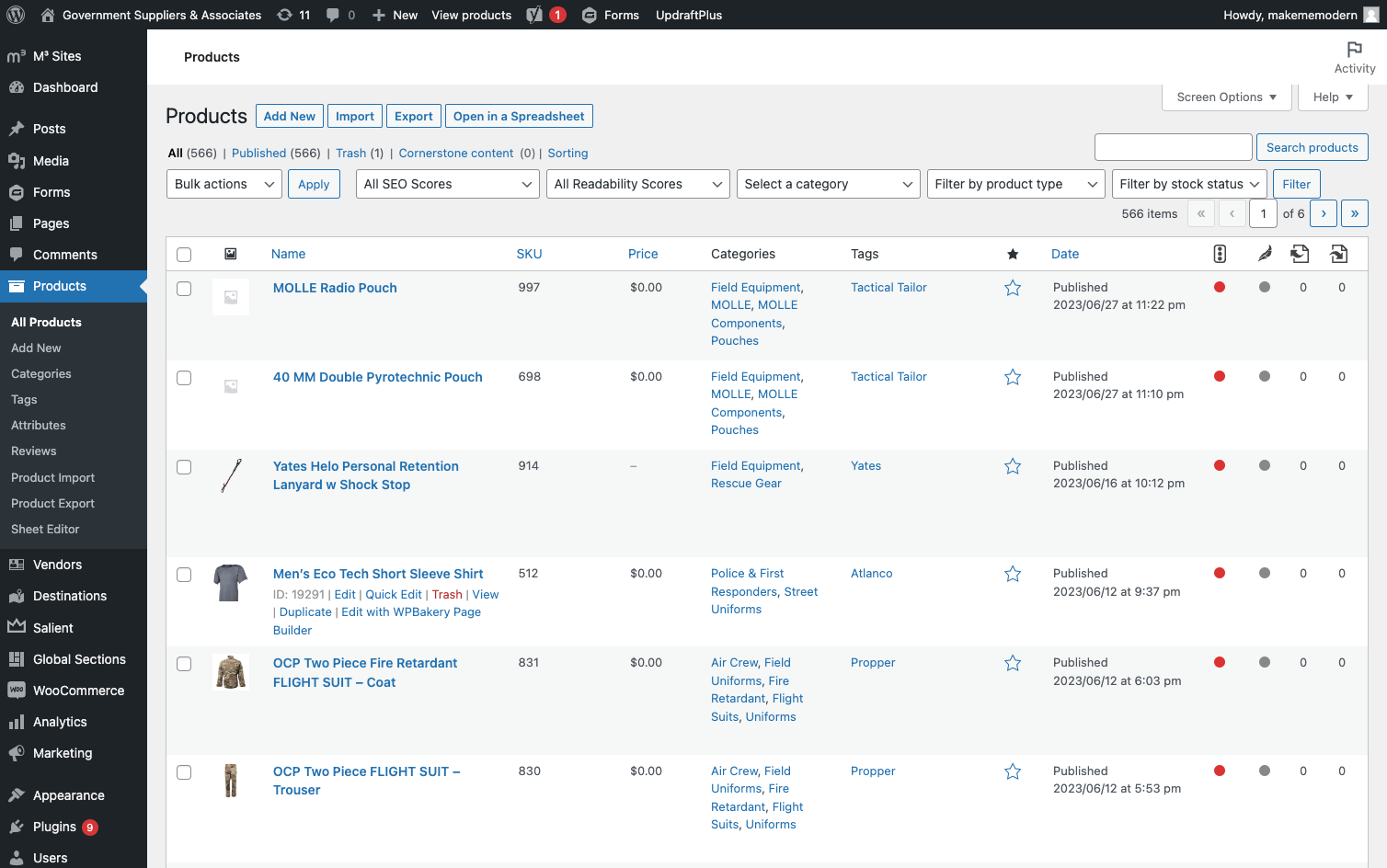1387x868 pixels.
Task: Select the 40 MM Double Pyrotechnic Pouch checkbox
Action: click(184, 378)
